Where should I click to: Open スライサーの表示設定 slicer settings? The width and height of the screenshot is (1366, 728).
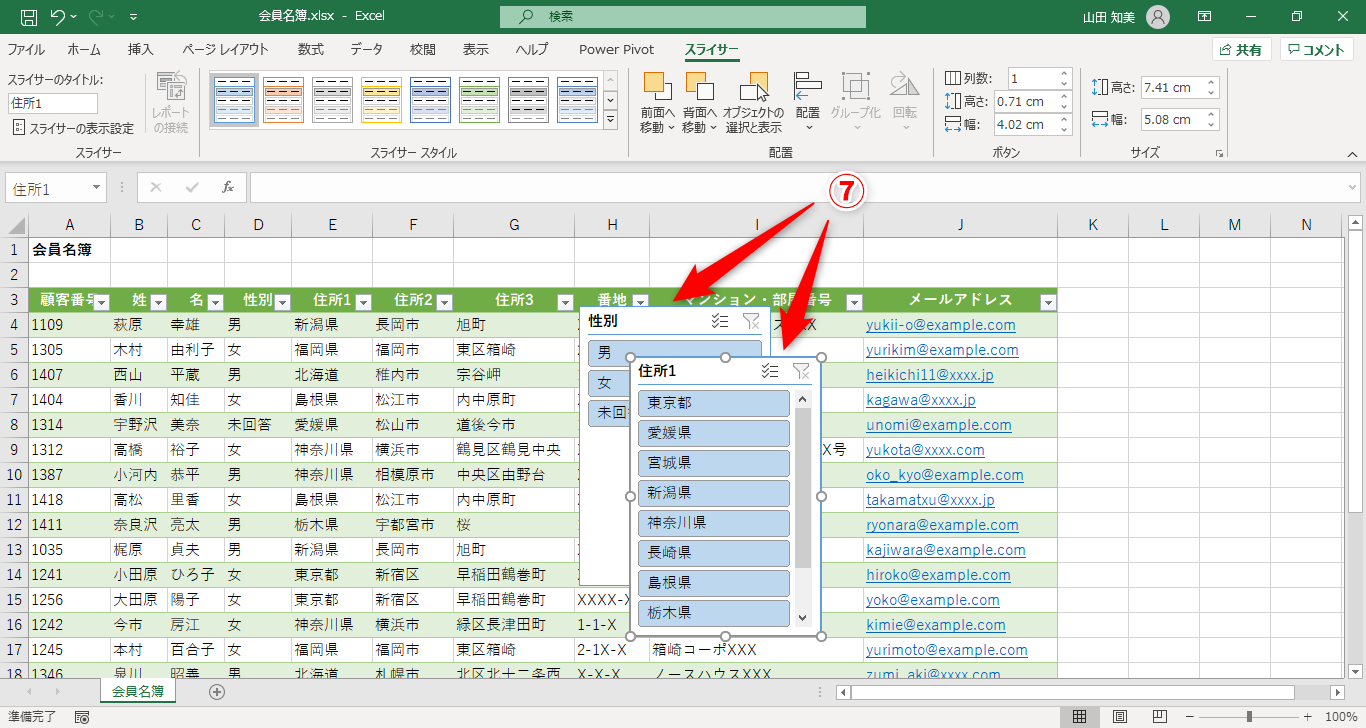point(73,128)
